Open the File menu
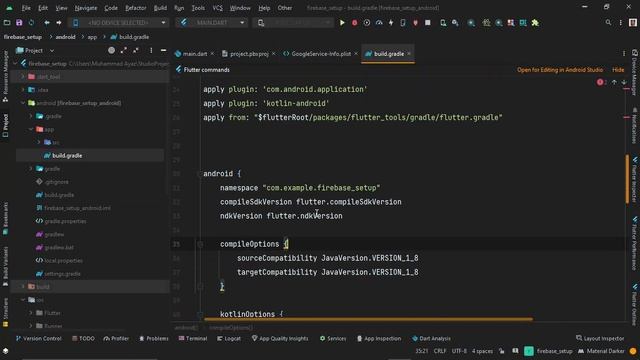This screenshot has width=640, height=360. tap(26, 8)
